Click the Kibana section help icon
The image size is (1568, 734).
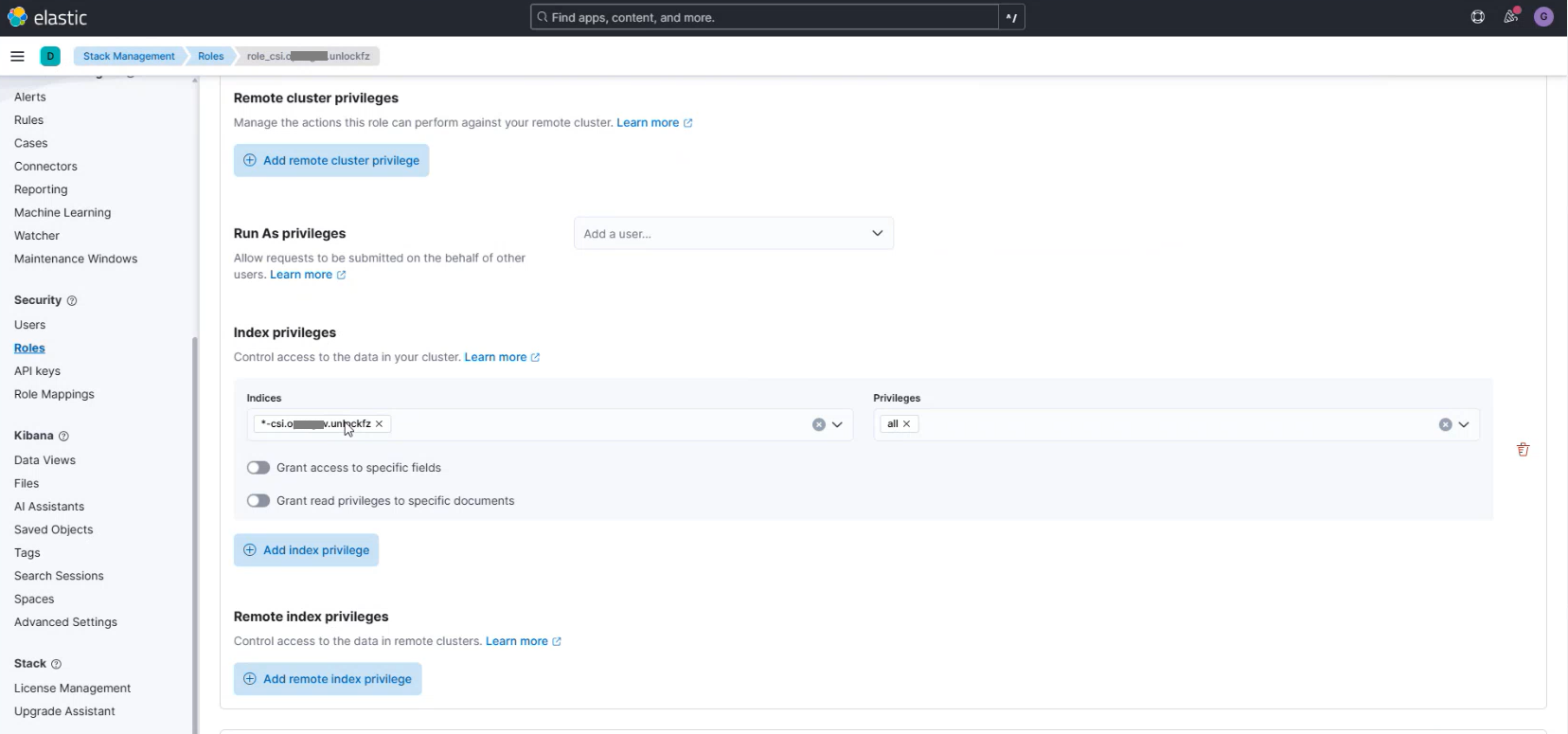tap(63, 436)
